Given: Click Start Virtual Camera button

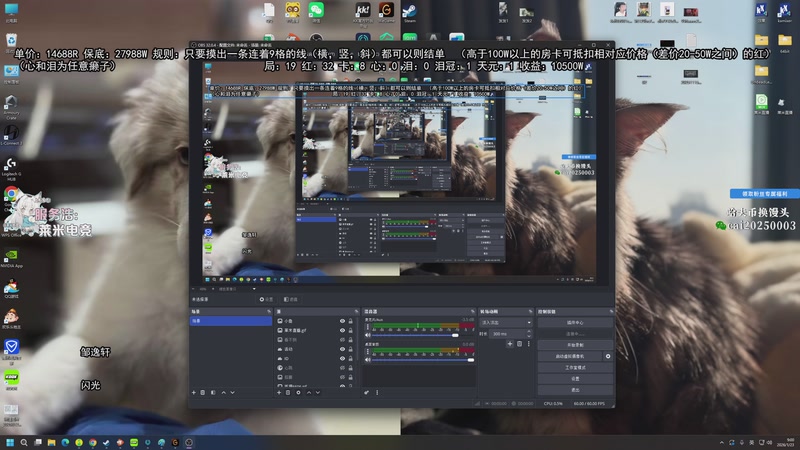Looking at the screenshot, I should coord(569,356).
